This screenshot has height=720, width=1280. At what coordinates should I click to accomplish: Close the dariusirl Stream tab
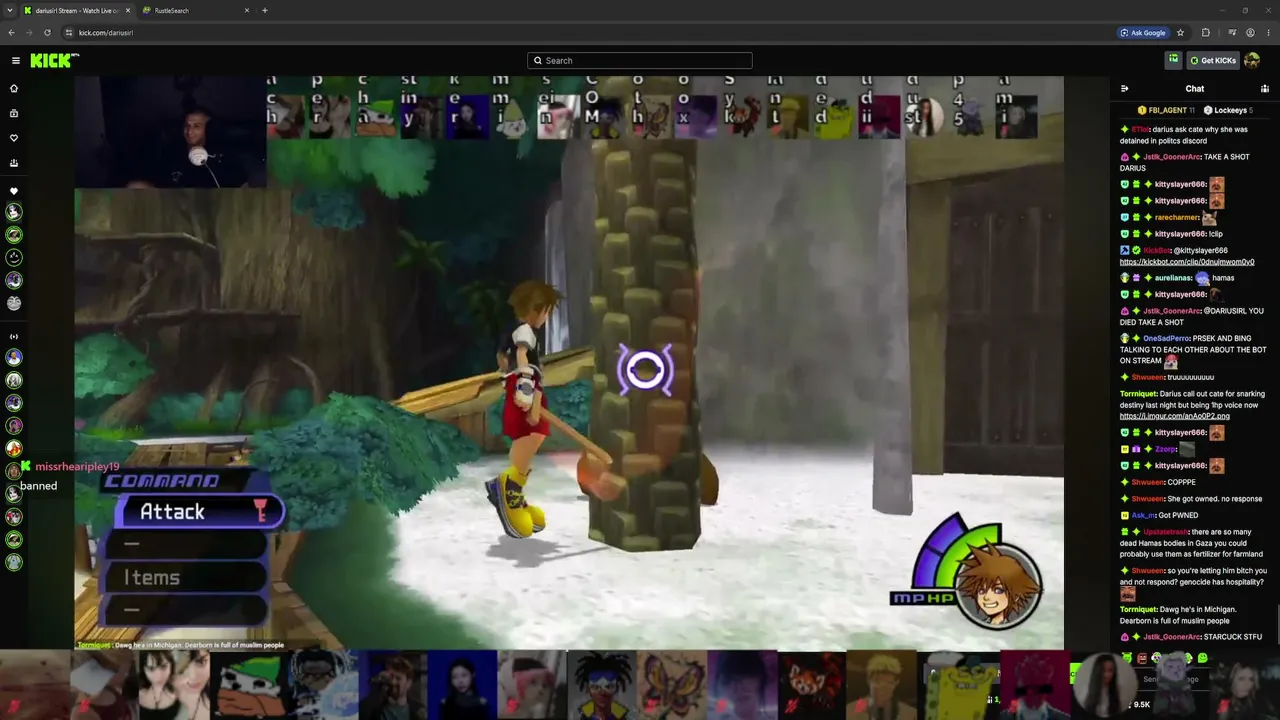tap(127, 10)
